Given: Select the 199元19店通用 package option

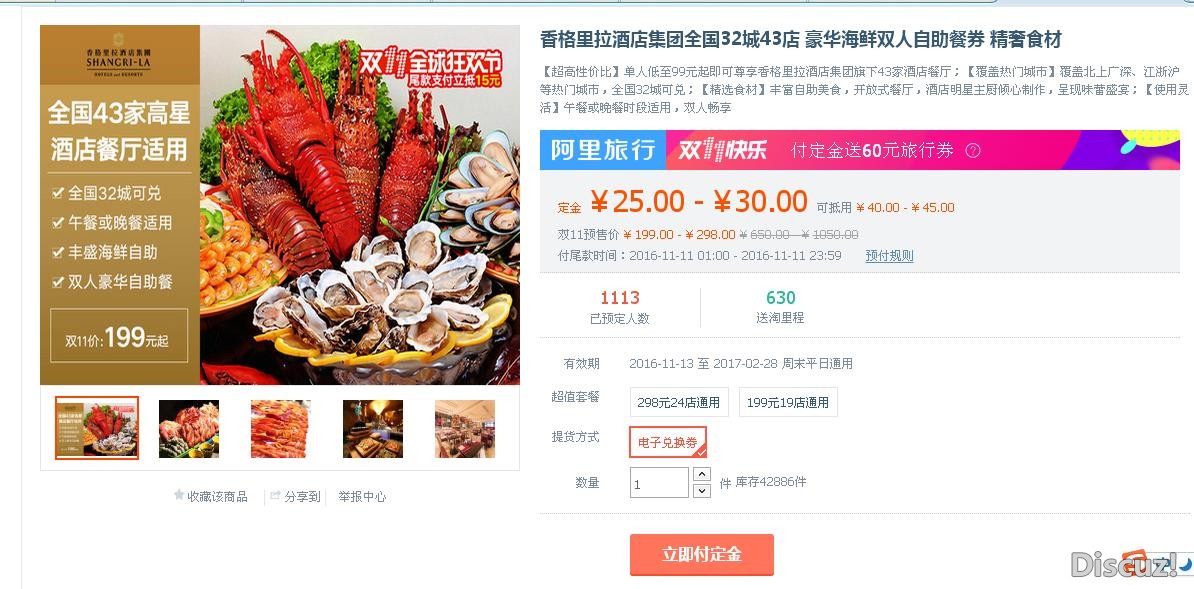Looking at the screenshot, I should [x=788, y=402].
